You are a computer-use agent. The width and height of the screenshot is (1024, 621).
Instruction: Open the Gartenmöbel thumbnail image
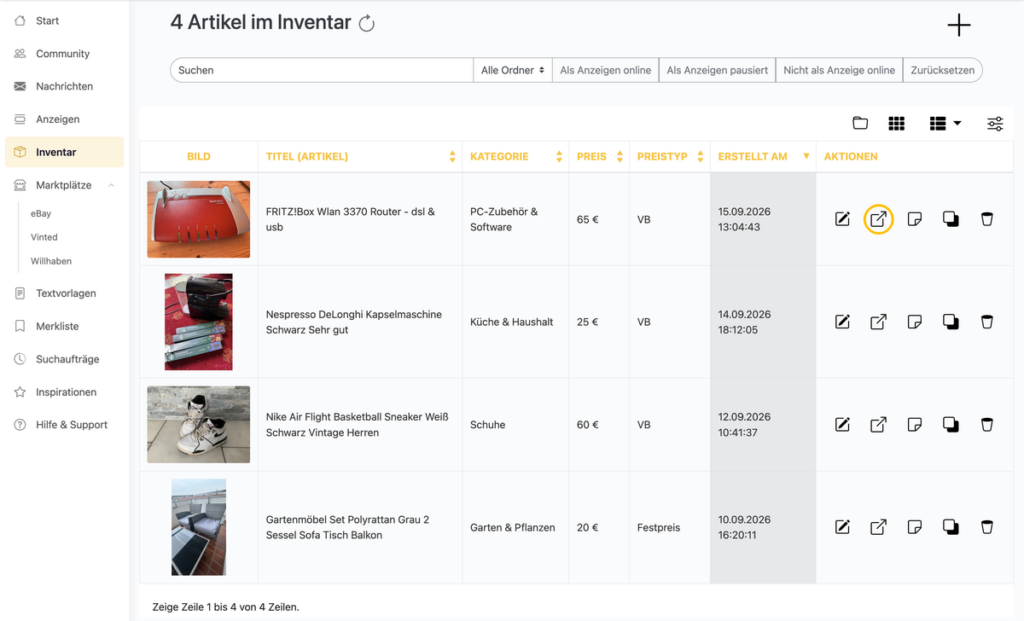[x=199, y=527]
